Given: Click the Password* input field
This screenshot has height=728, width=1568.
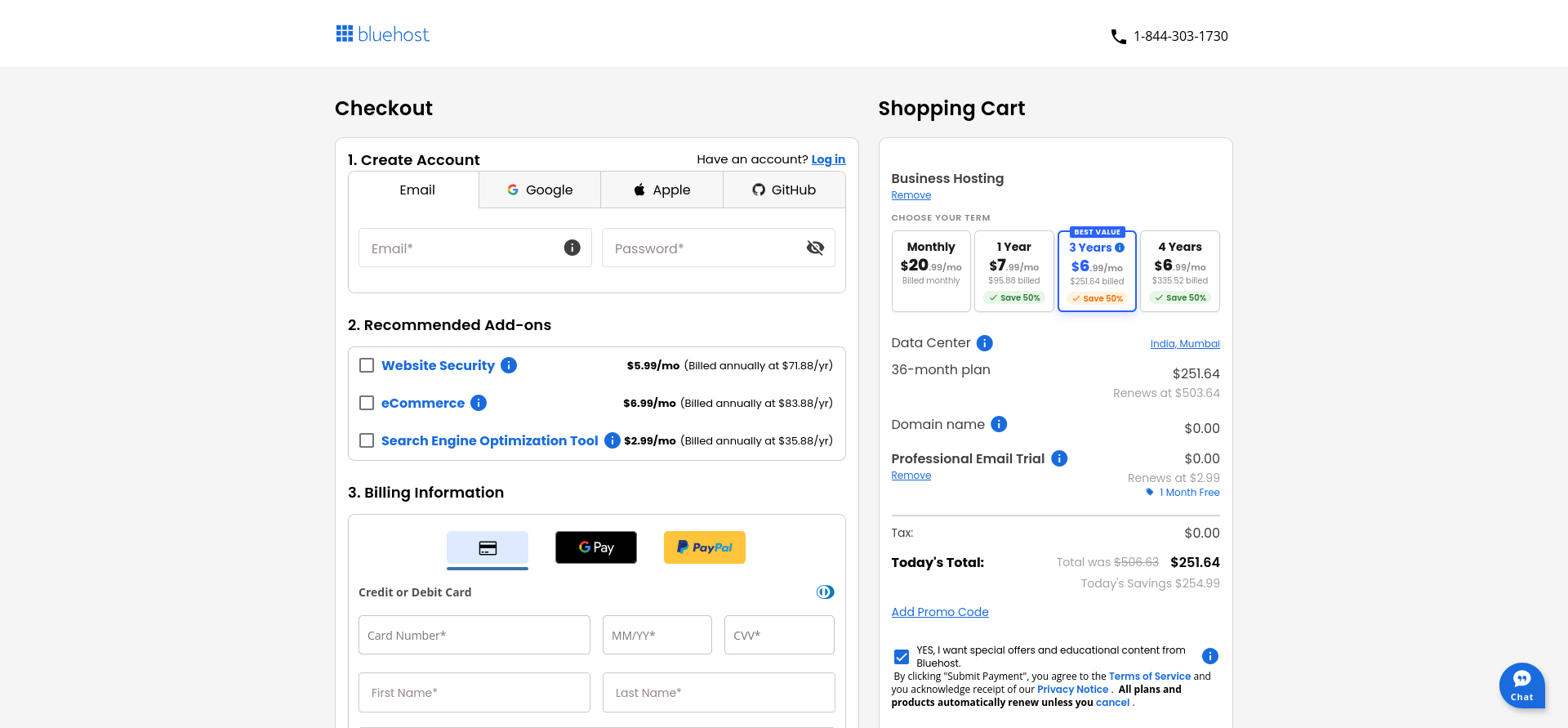Looking at the screenshot, I should coord(719,248).
